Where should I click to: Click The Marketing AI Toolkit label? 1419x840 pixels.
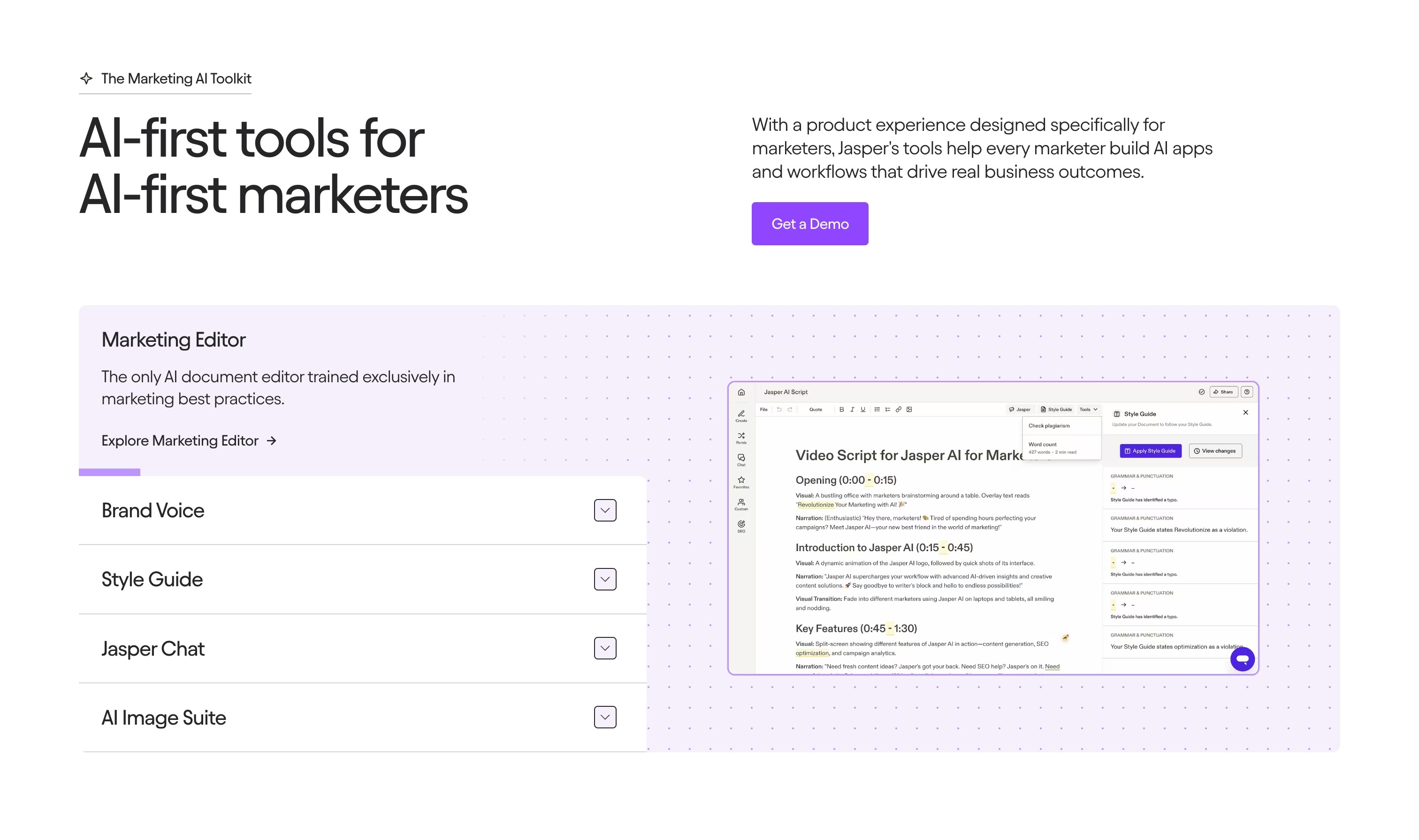click(x=176, y=79)
